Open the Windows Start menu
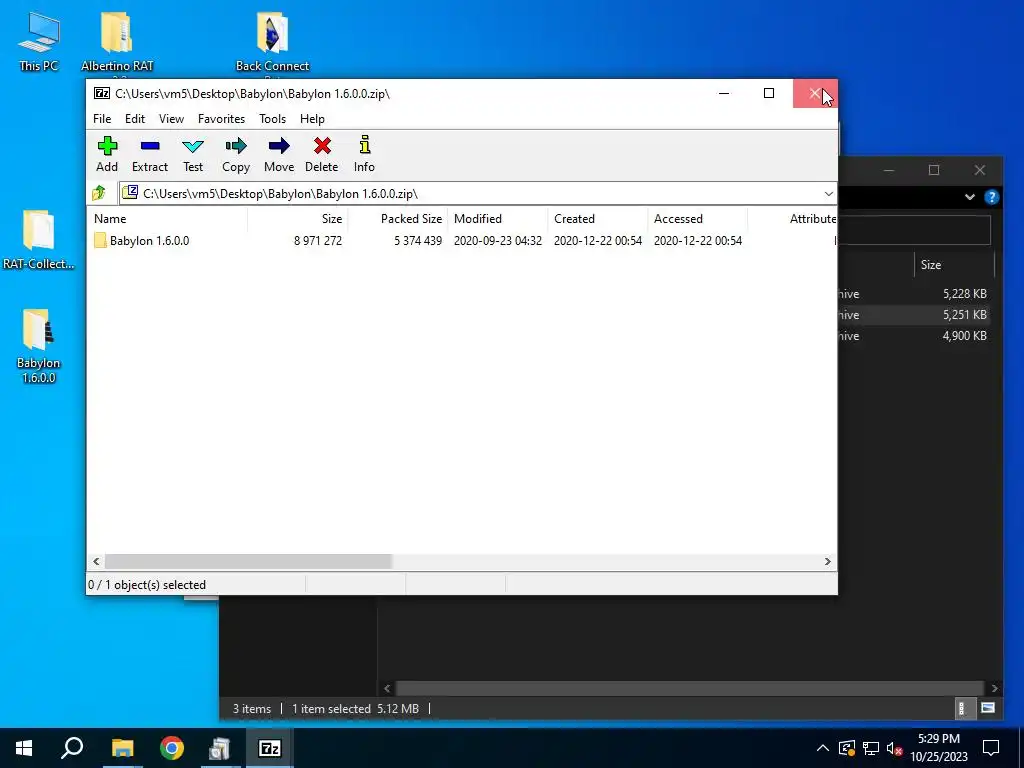The image size is (1024, 768). click(x=24, y=748)
